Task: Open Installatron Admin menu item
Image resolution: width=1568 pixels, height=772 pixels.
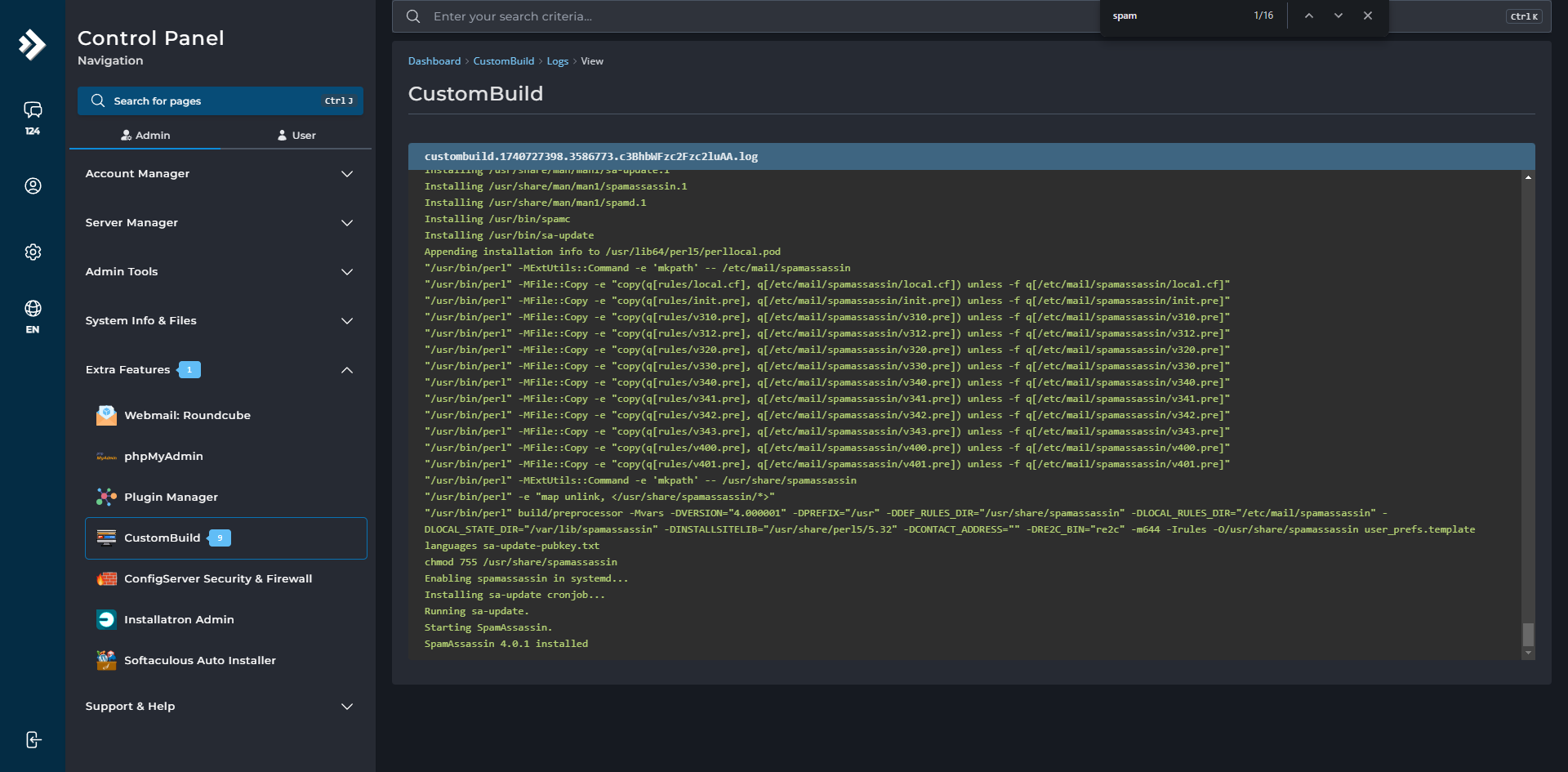Action: (x=226, y=619)
